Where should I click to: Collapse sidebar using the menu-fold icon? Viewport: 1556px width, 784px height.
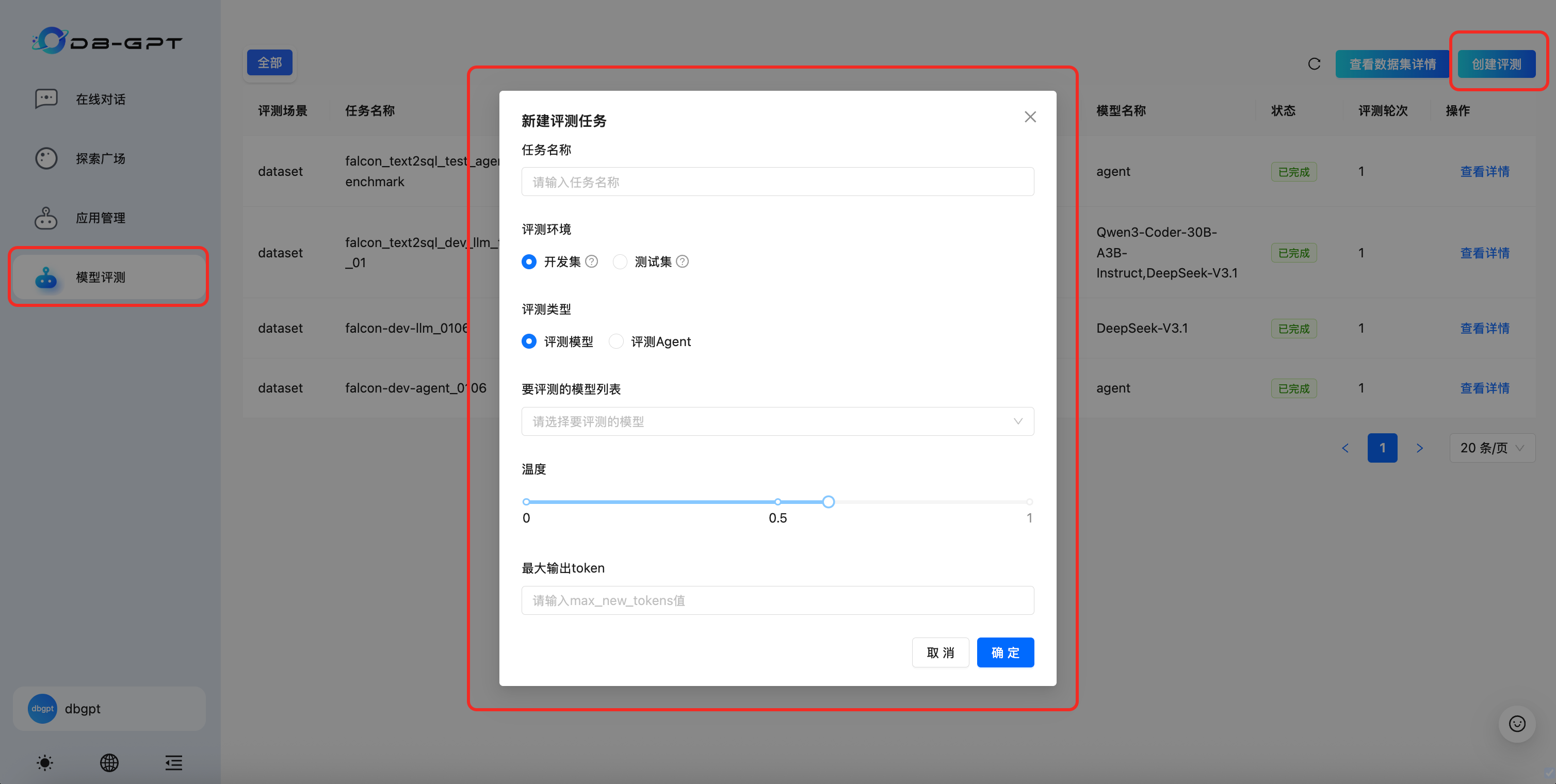click(x=174, y=762)
